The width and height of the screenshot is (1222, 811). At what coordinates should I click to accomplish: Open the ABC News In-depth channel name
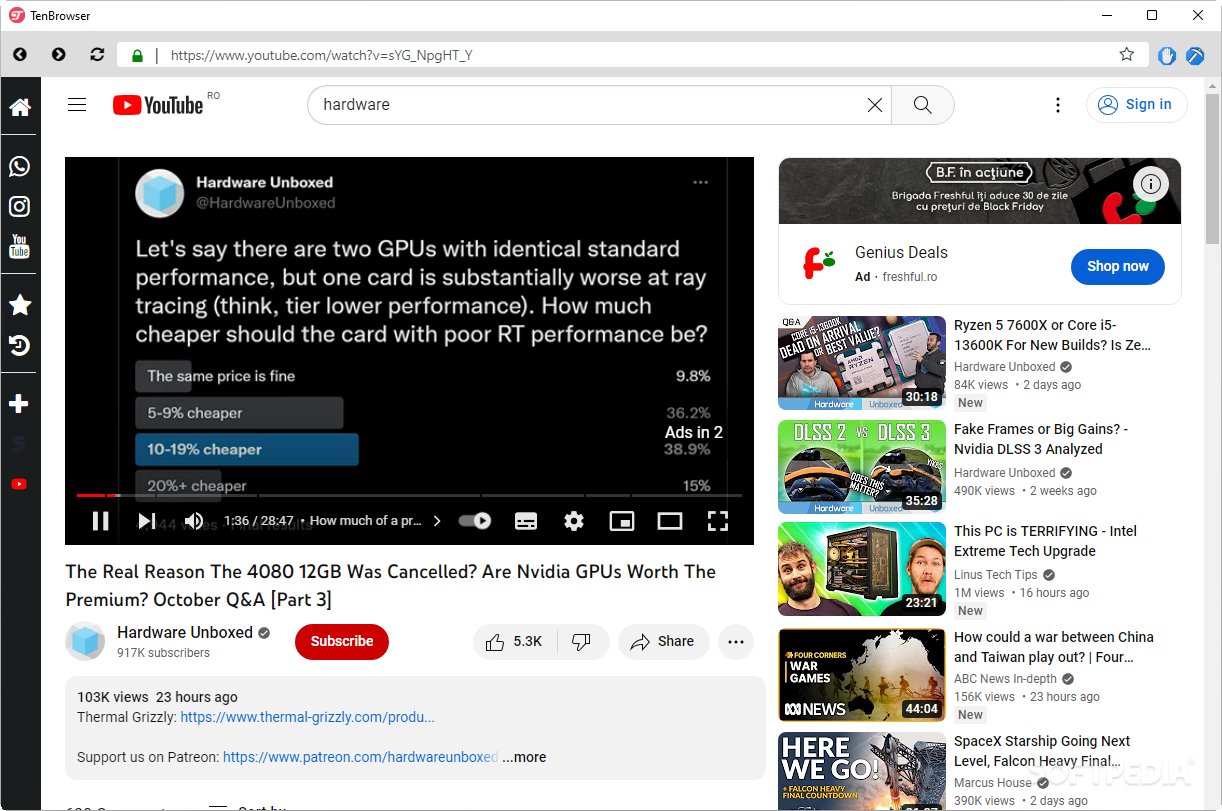pyautogui.click(x=1005, y=679)
